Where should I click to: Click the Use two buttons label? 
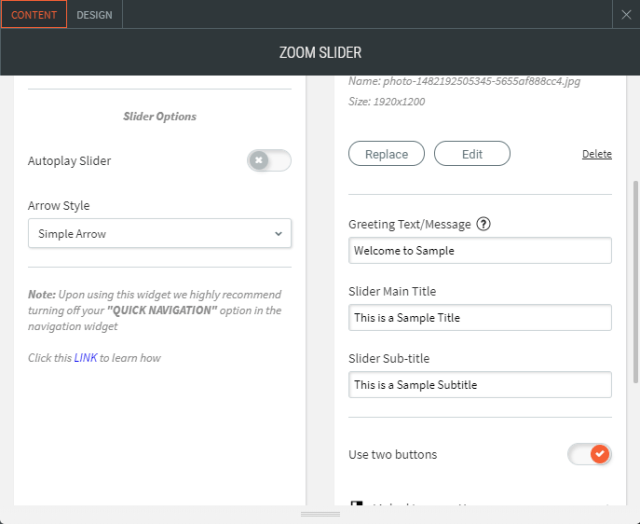click(393, 455)
